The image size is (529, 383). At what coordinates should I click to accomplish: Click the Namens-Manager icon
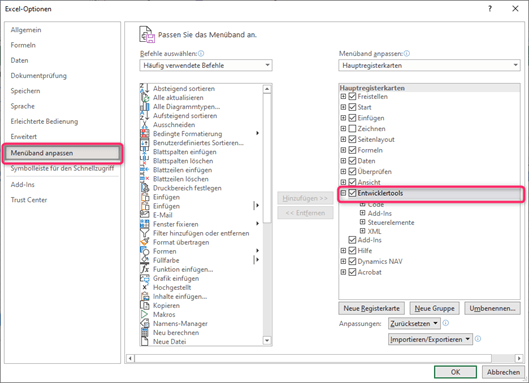(x=144, y=324)
